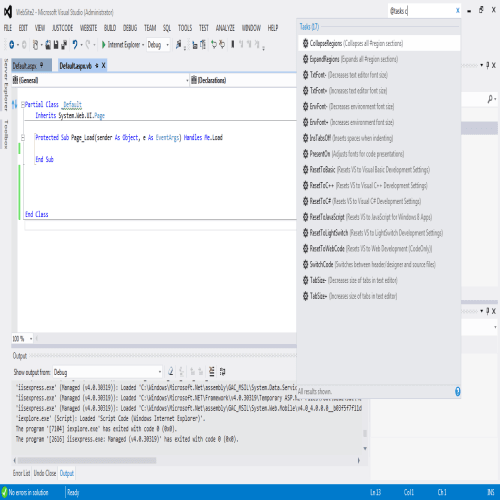Screen dimensions: 500x500
Task: Click the Toggle Bookmark toolbar icon
Action: pos(233,44)
